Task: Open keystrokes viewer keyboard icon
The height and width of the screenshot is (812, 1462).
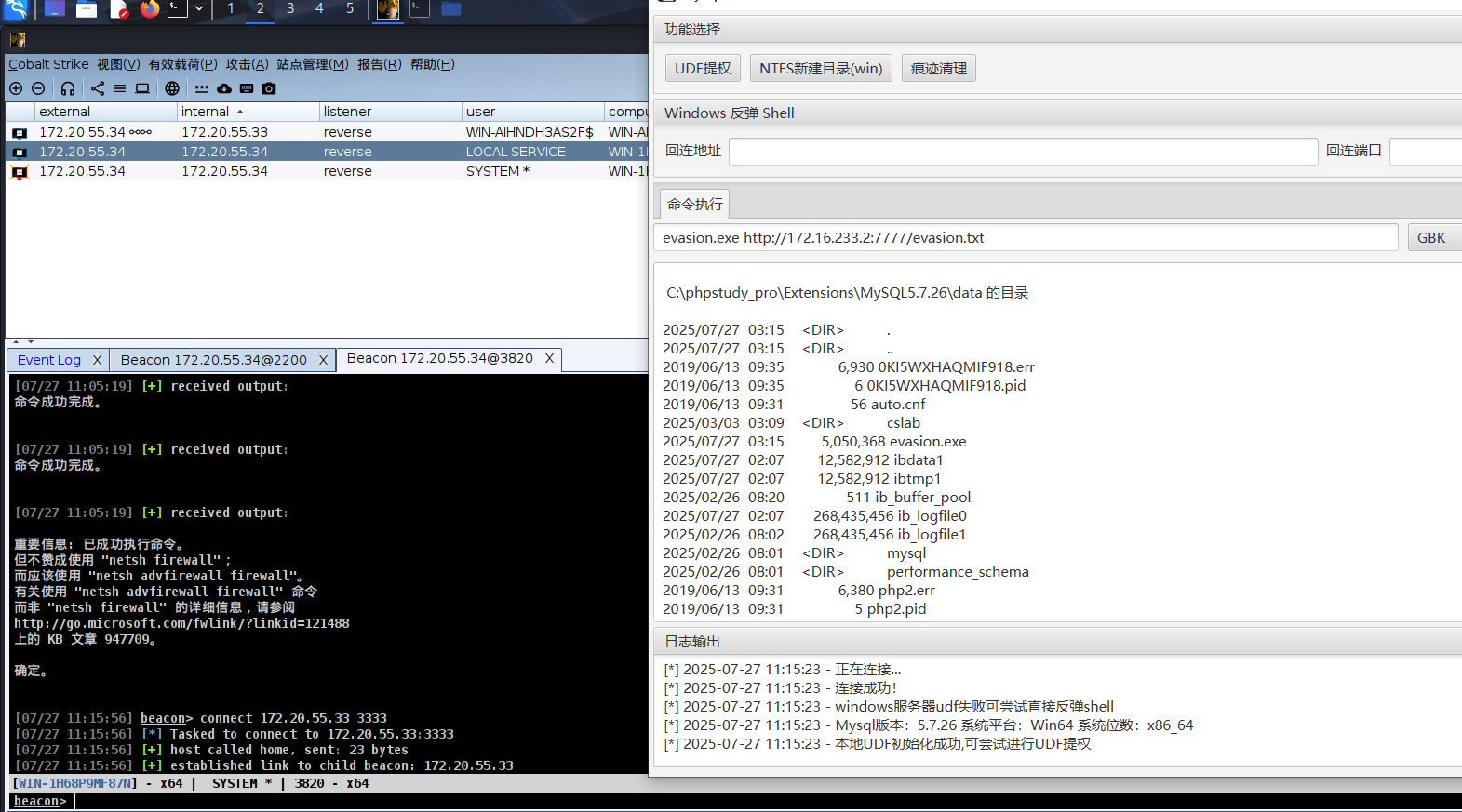Action: 247,88
